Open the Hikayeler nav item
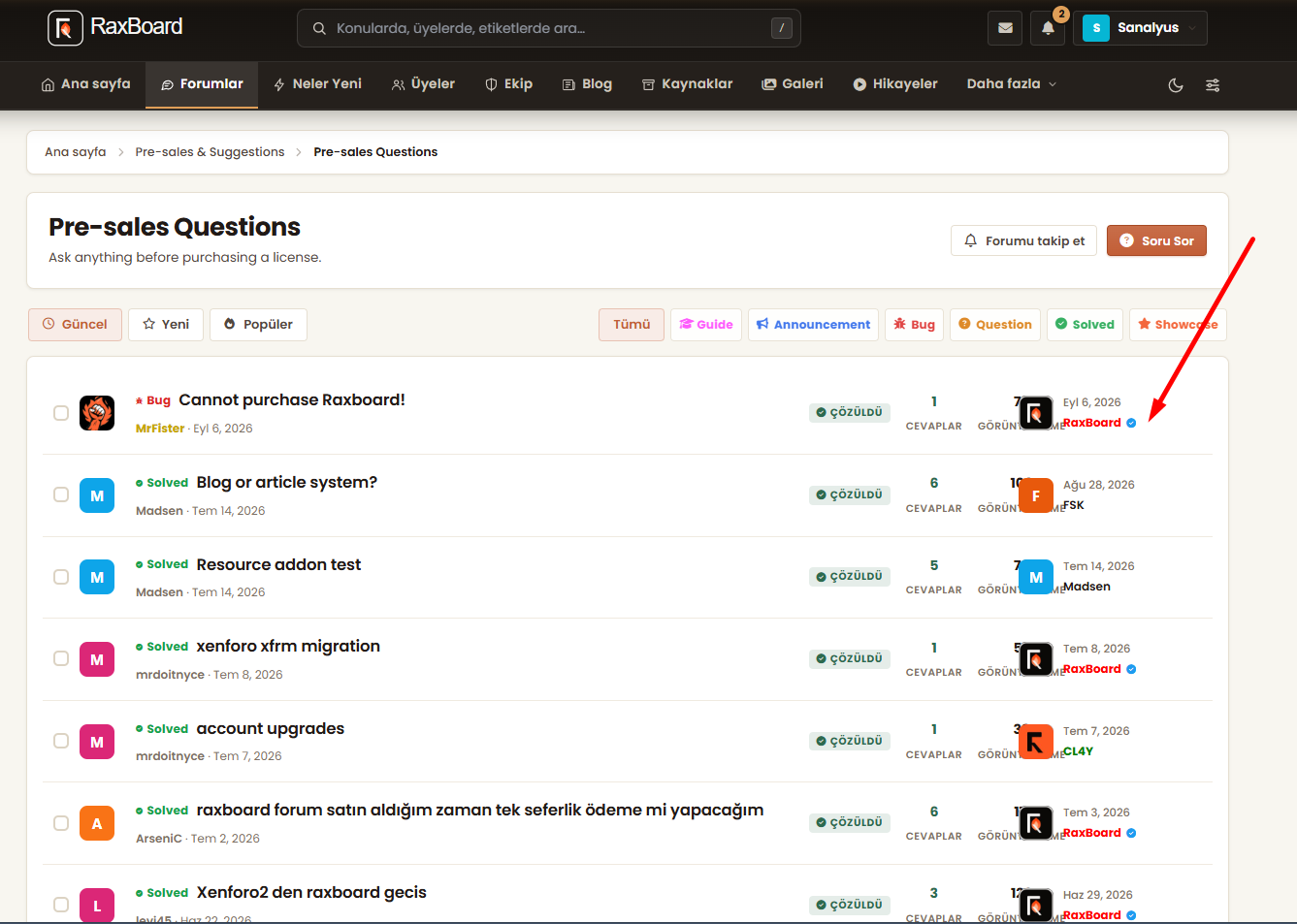The height and width of the screenshot is (924, 1297). 895,84
